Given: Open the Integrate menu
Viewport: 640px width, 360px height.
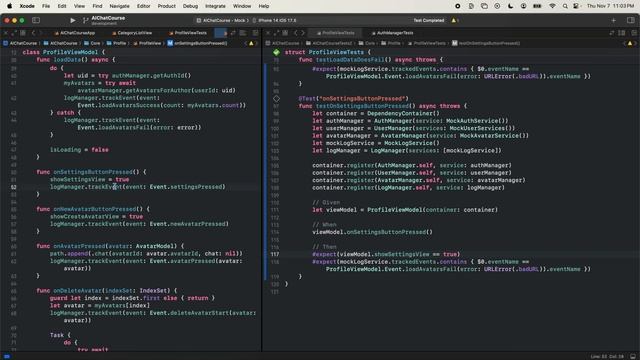Looking at the screenshot, I should click(x=215, y=6).
